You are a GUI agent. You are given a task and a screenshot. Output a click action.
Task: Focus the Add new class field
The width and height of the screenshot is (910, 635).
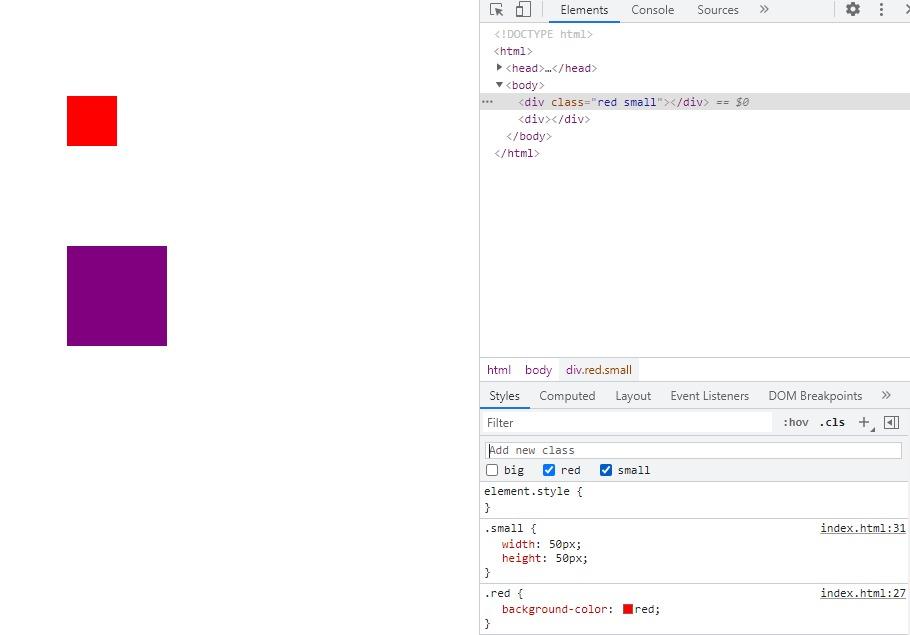[693, 450]
